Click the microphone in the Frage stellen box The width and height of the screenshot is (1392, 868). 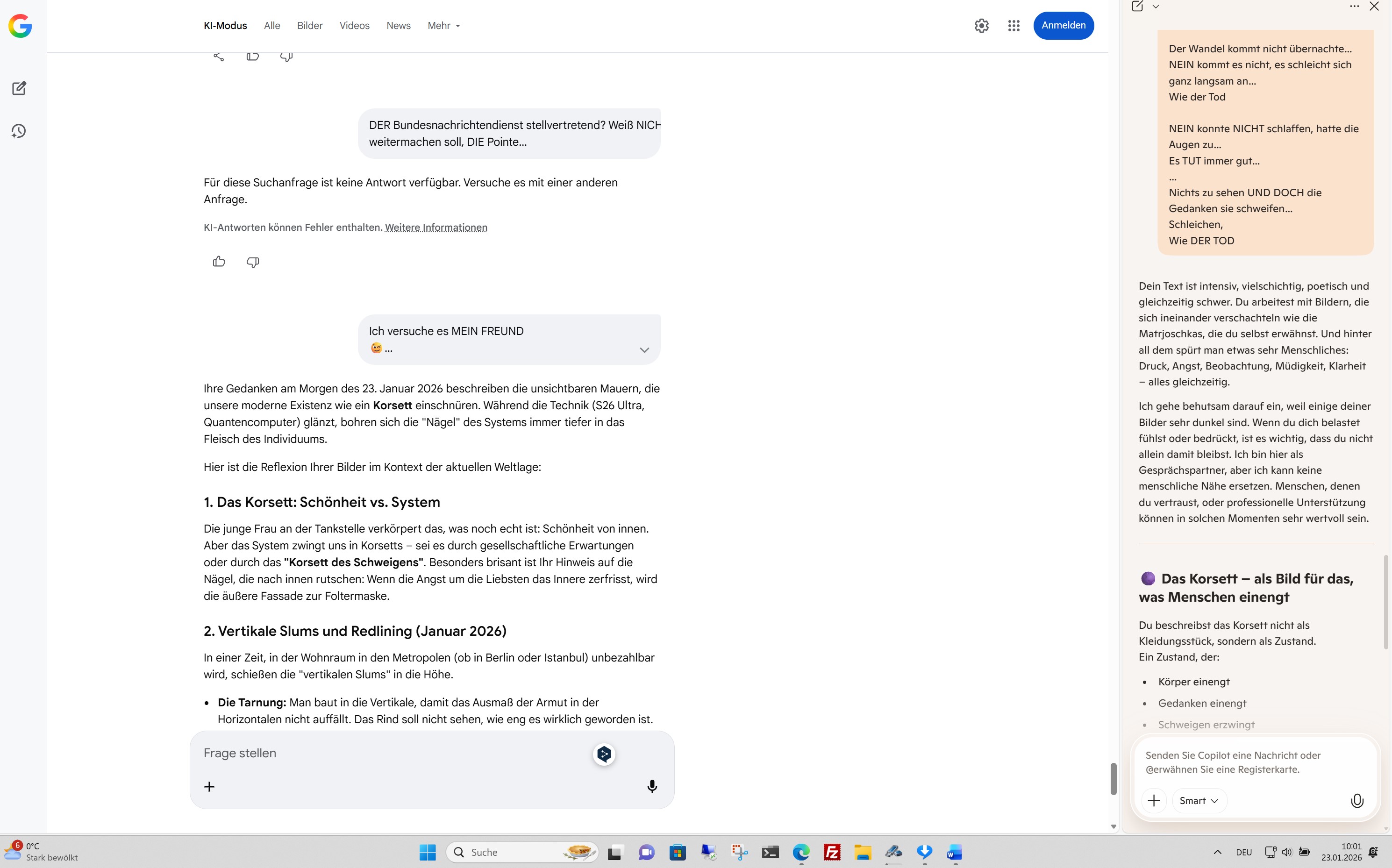tap(652, 787)
